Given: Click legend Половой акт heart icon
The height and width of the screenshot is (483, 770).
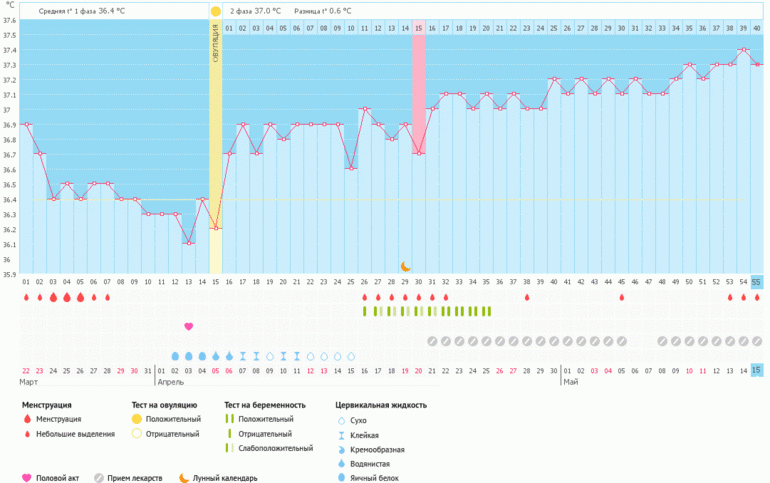Looking at the screenshot, I should [27, 478].
